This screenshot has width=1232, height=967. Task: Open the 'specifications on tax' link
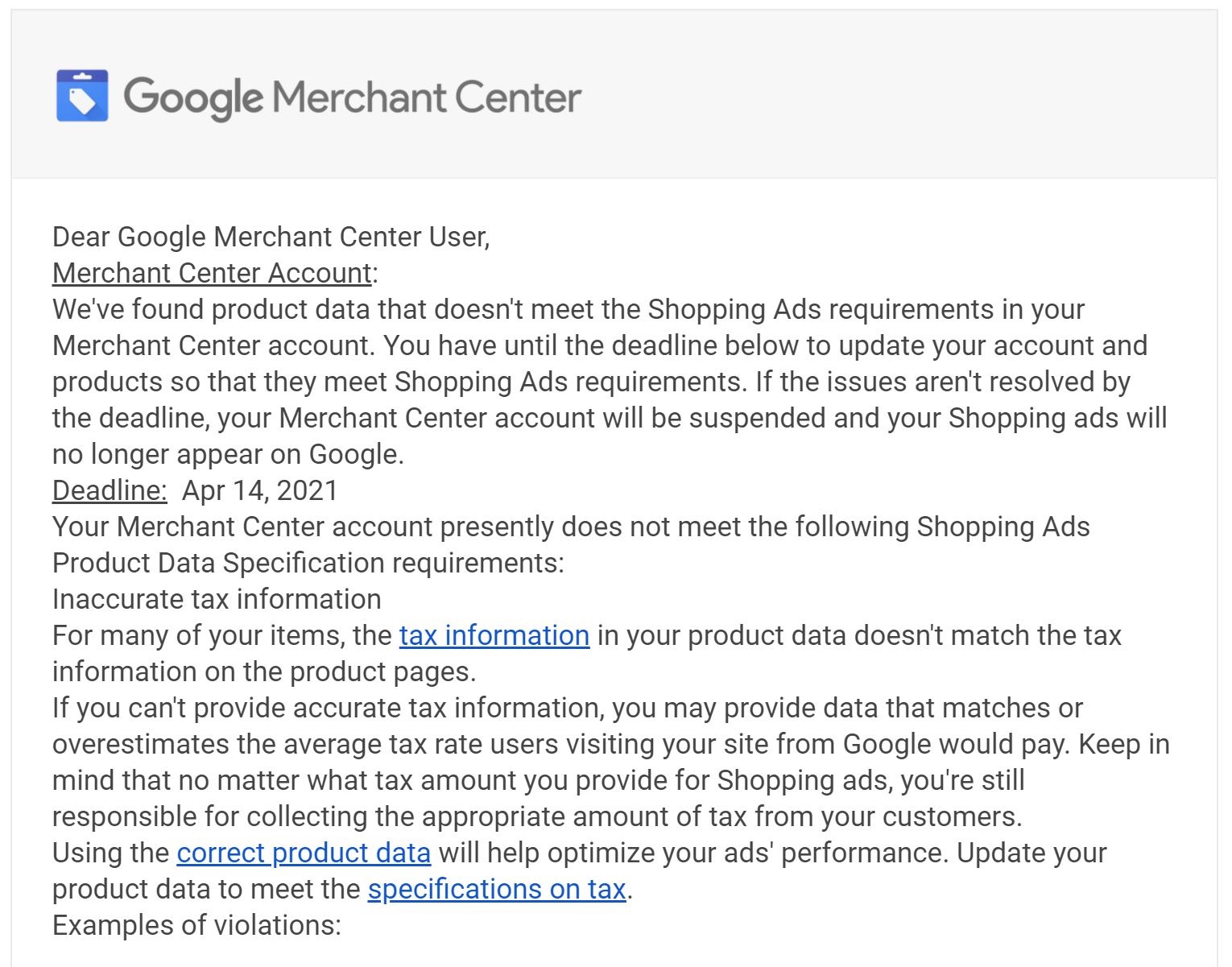[x=497, y=889]
